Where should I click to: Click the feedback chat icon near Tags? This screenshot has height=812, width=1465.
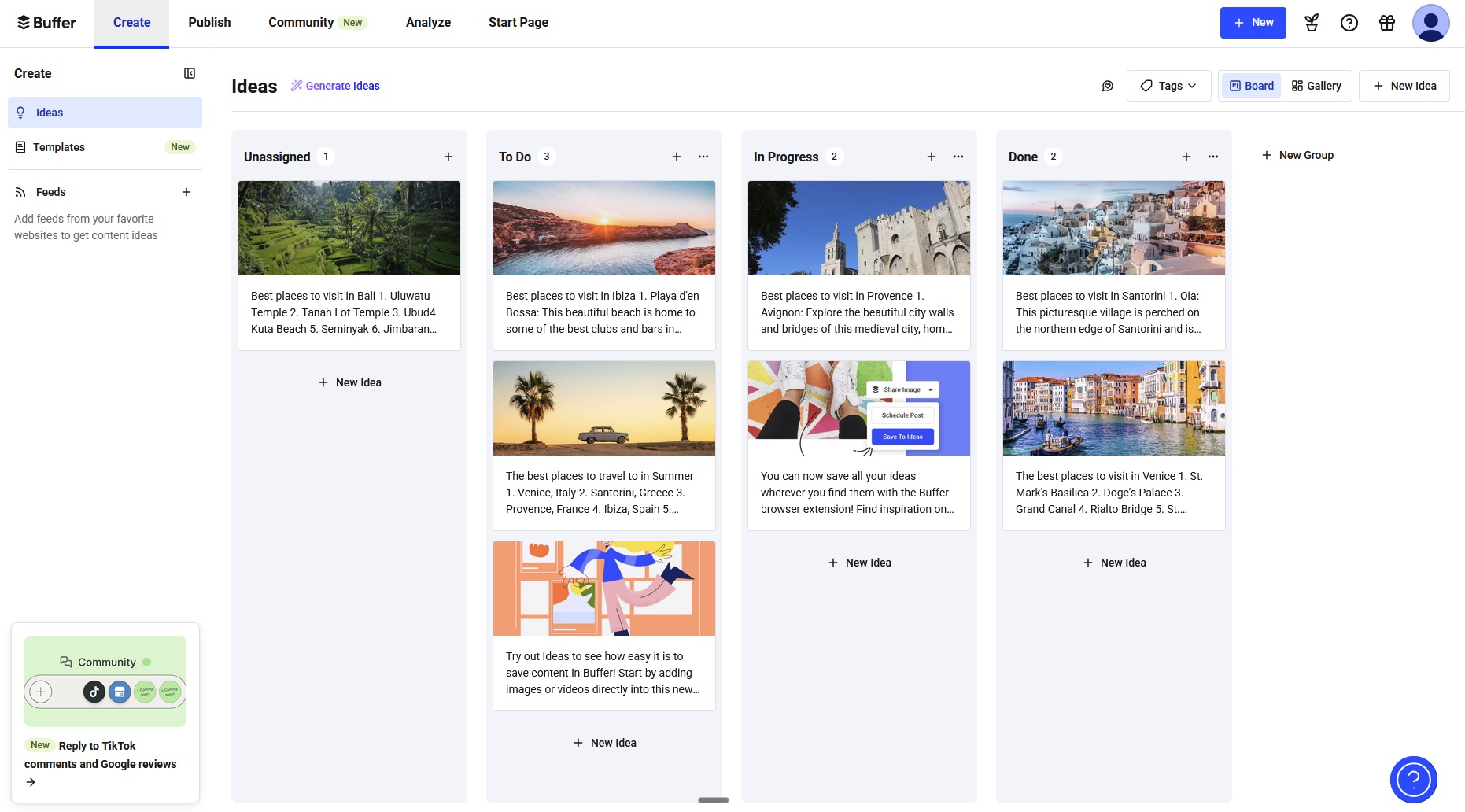point(1107,85)
